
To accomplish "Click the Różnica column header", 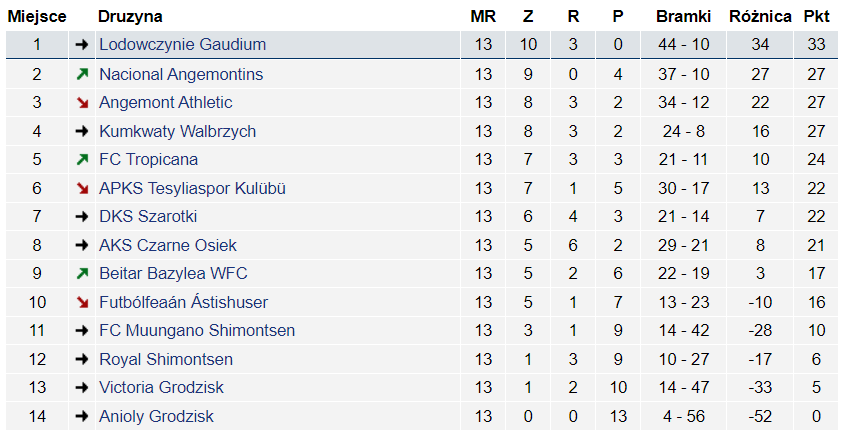I will click(760, 16).
